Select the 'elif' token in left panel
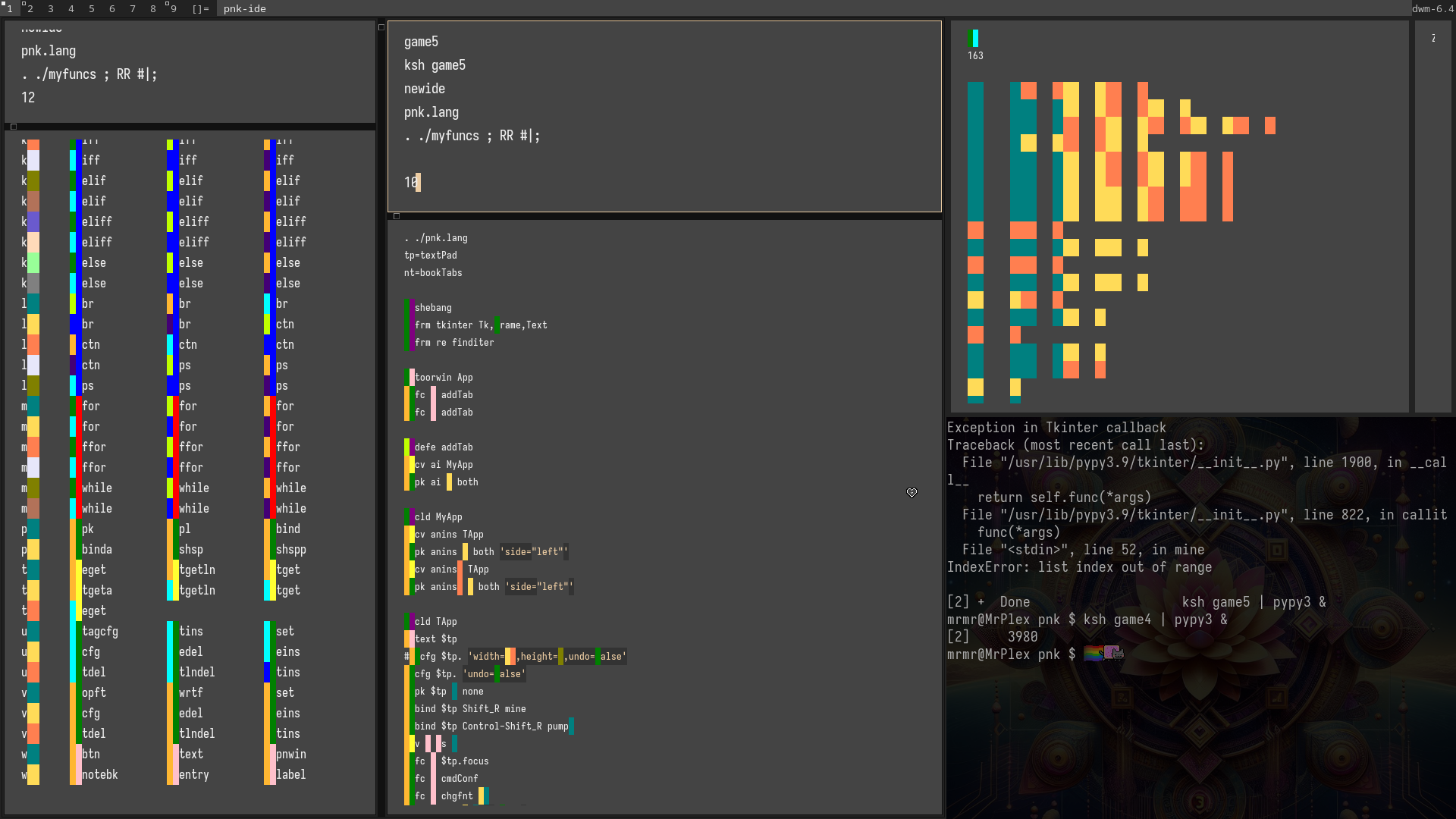Image resolution: width=1456 pixels, height=819 pixels. 94,180
